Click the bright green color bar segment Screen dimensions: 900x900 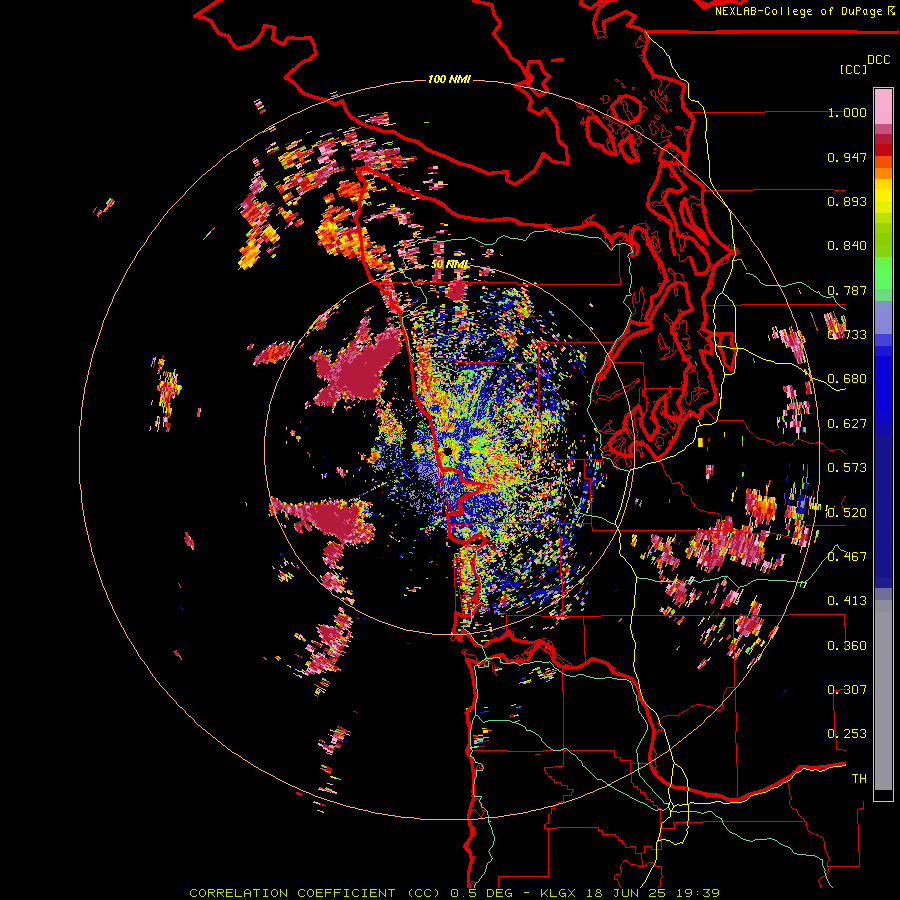[x=883, y=273]
